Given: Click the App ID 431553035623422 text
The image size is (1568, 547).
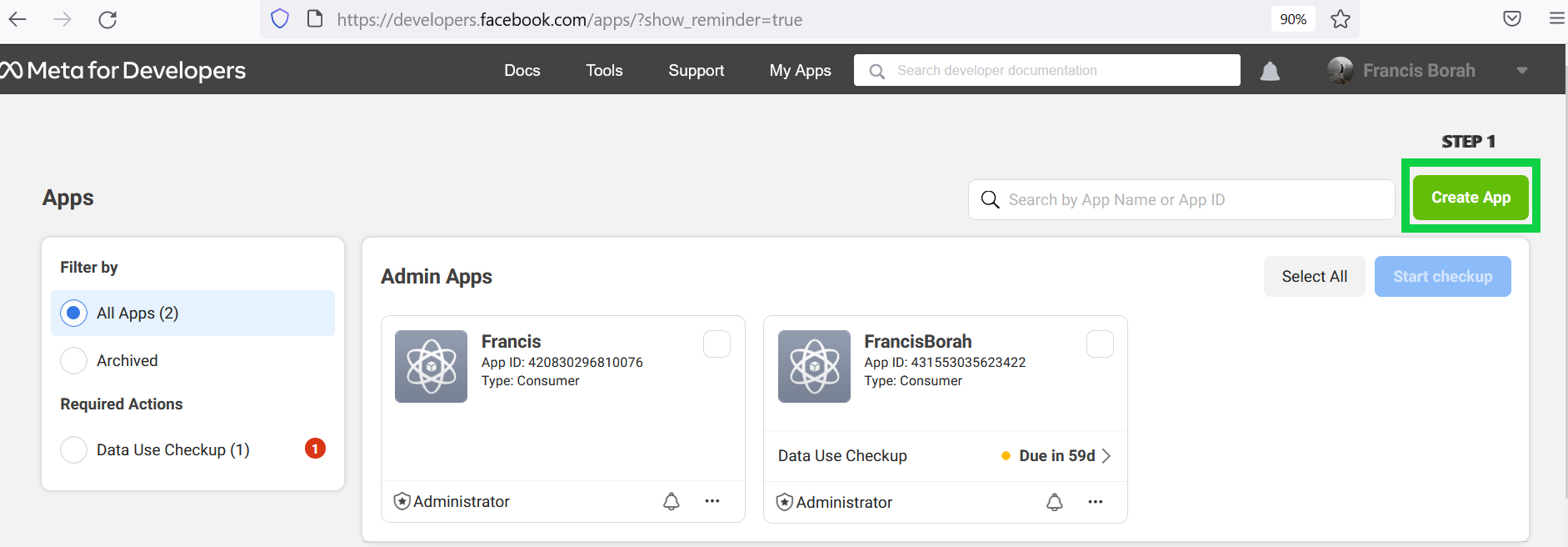Looking at the screenshot, I should tap(945, 362).
